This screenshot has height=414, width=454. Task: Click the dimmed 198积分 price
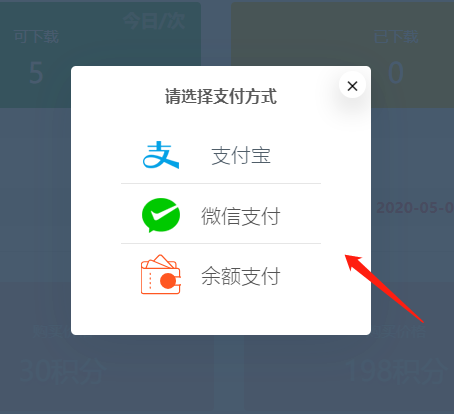pos(396,371)
